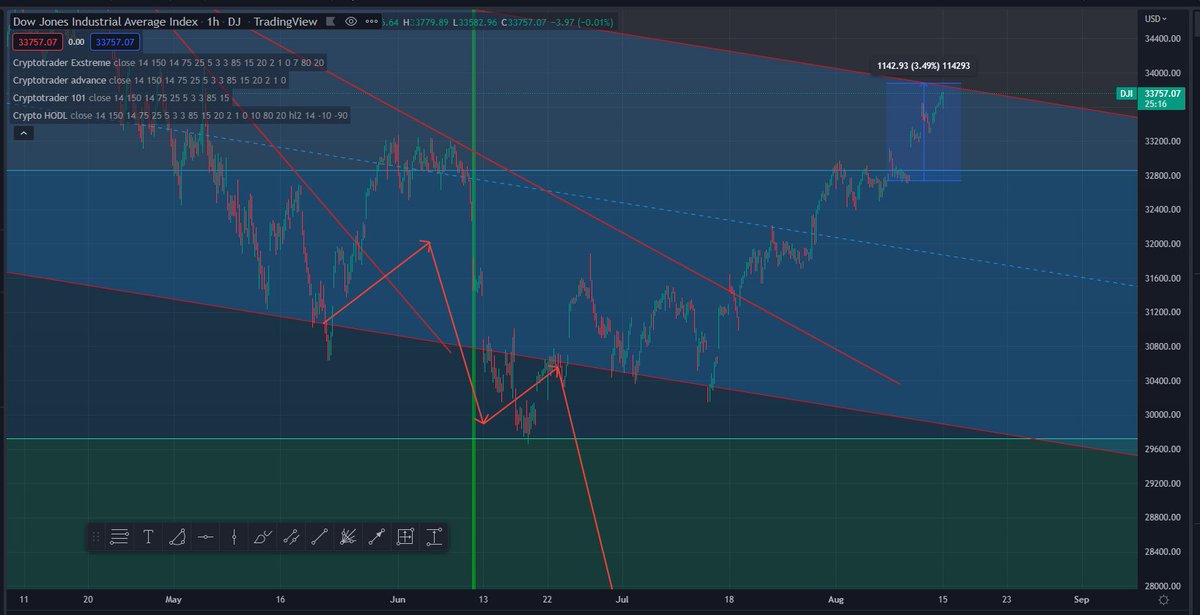The height and width of the screenshot is (615, 1200).
Task: Click the Dow Jones Industrial Average Index title
Action: [107, 21]
